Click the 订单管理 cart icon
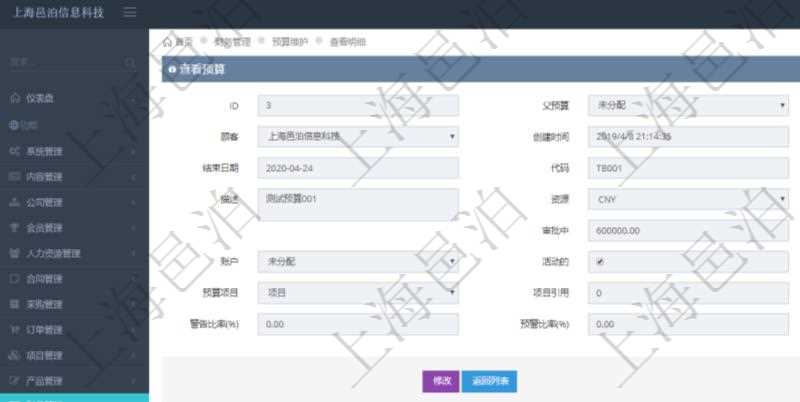This screenshot has height=402, width=800. tap(14, 329)
